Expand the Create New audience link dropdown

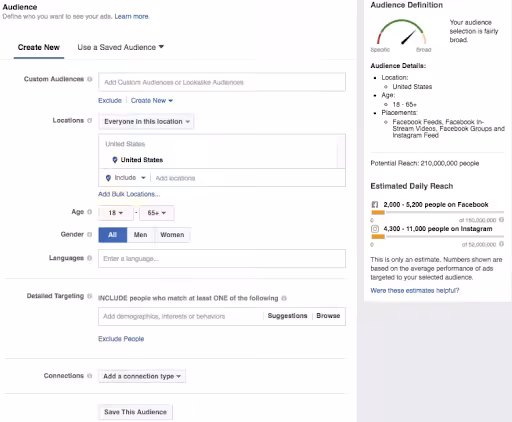(x=152, y=100)
